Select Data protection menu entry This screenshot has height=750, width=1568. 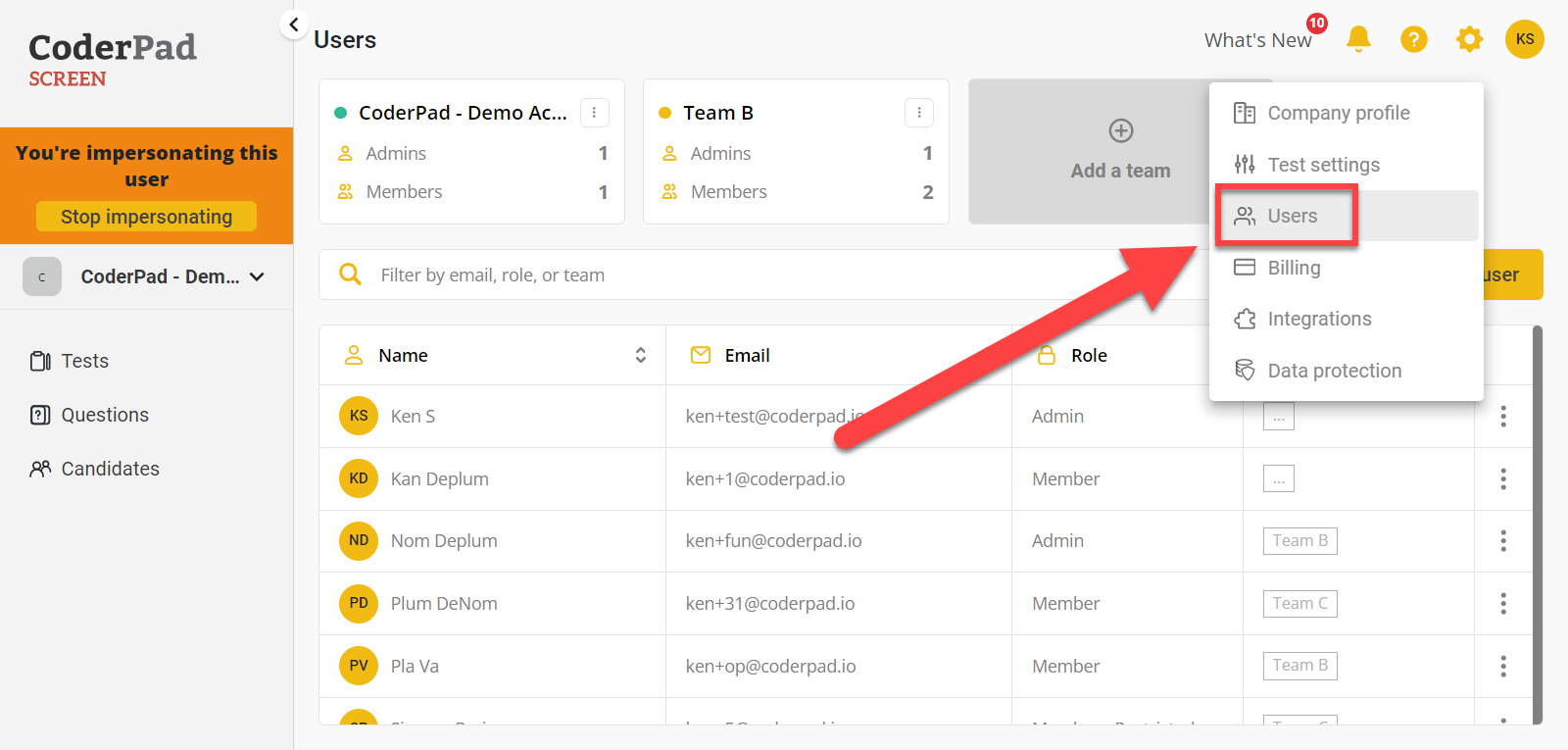tap(1334, 371)
